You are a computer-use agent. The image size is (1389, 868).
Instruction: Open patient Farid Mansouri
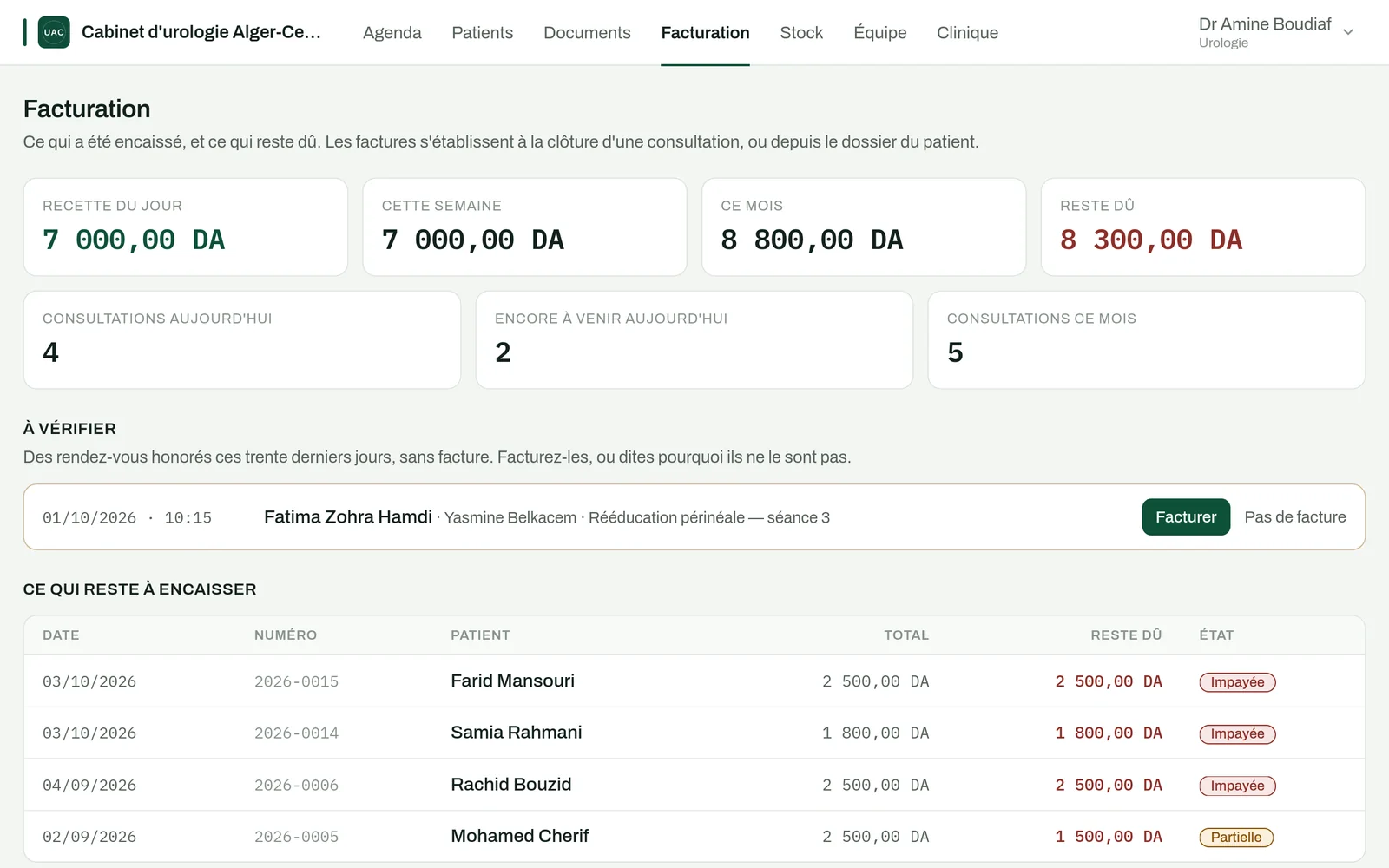(x=513, y=681)
